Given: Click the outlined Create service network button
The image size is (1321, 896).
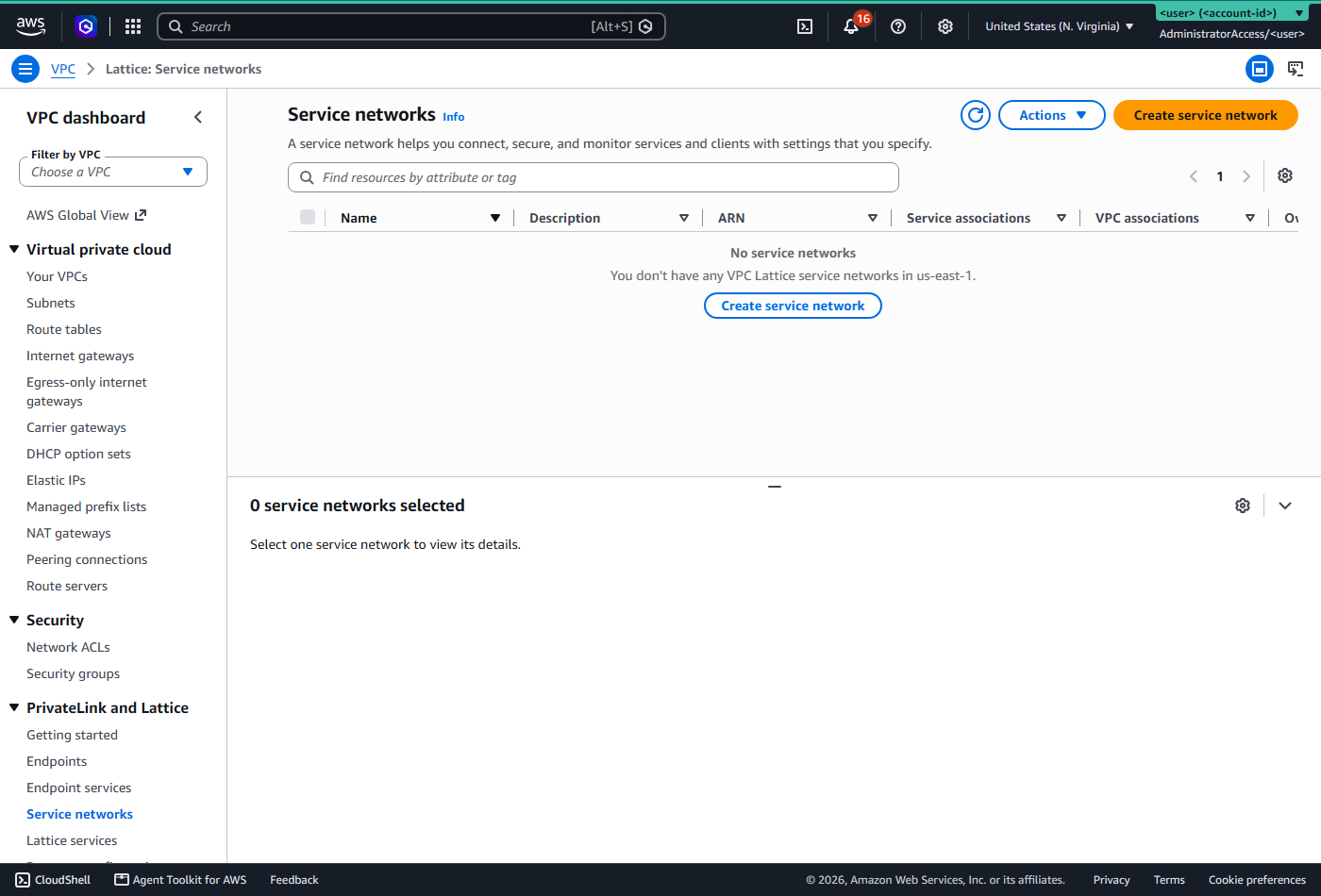Looking at the screenshot, I should tap(793, 306).
